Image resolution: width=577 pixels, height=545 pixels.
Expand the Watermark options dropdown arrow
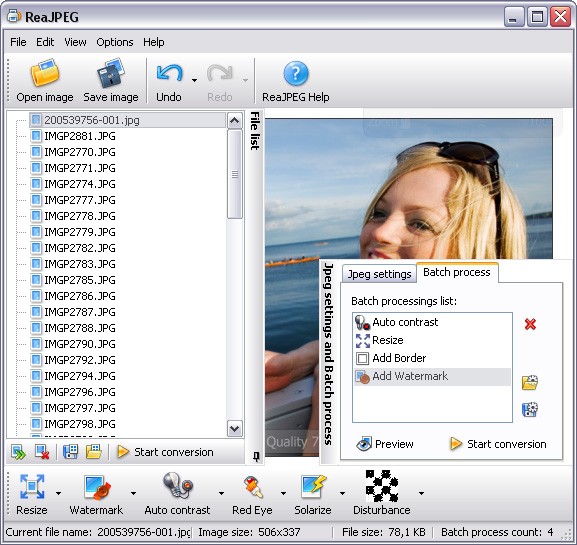click(133, 493)
